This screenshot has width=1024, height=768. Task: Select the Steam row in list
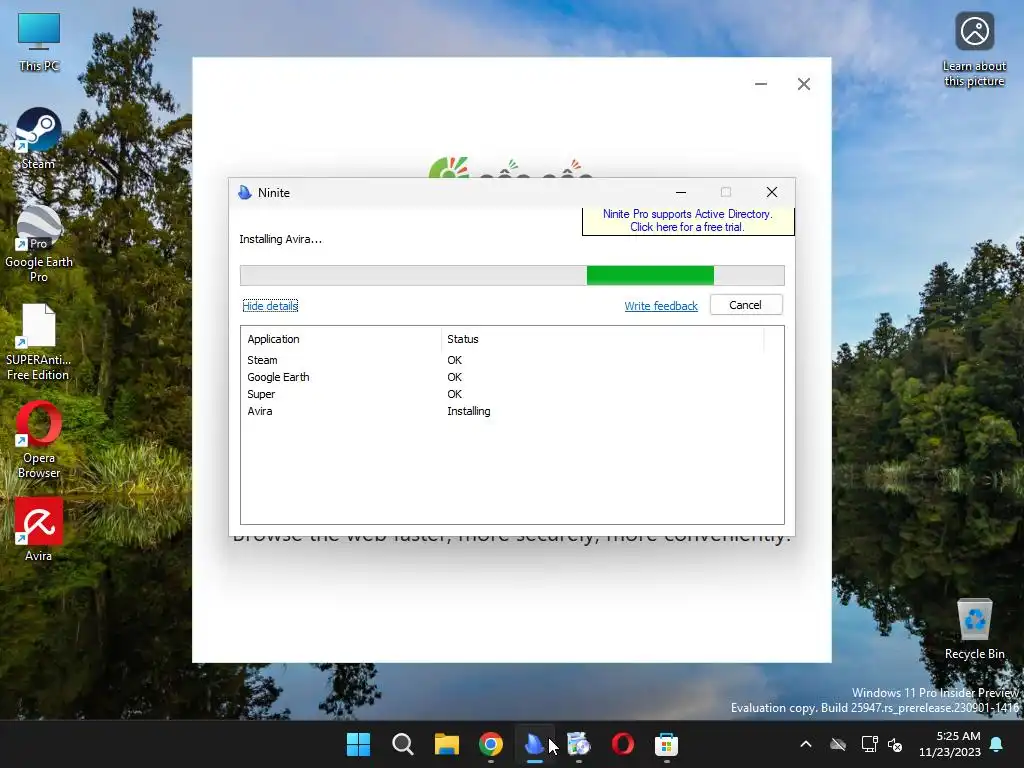(512, 360)
